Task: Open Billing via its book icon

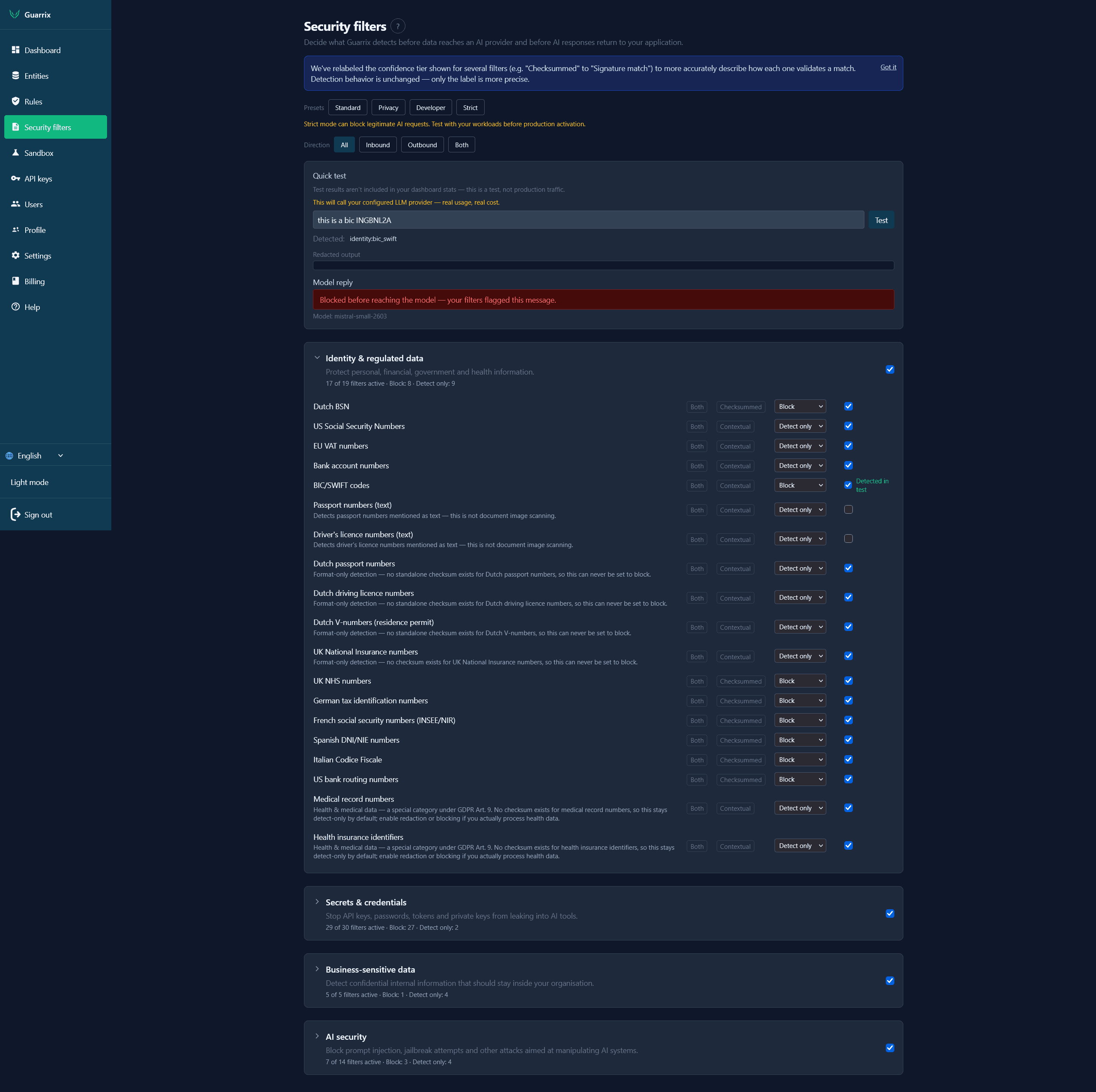Action: pos(15,281)
